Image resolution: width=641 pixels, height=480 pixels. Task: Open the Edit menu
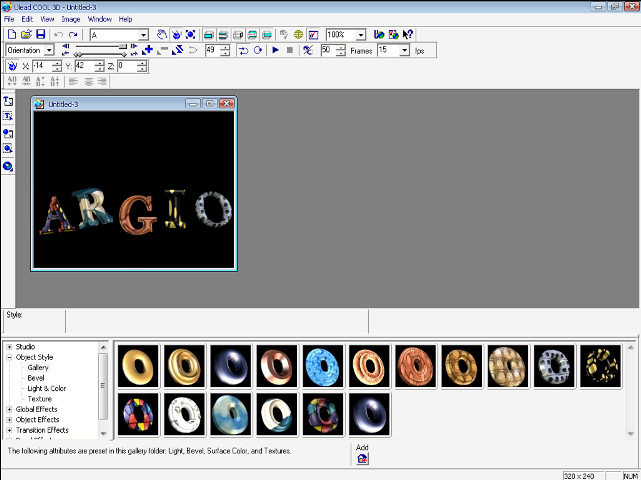pos(27,19)
